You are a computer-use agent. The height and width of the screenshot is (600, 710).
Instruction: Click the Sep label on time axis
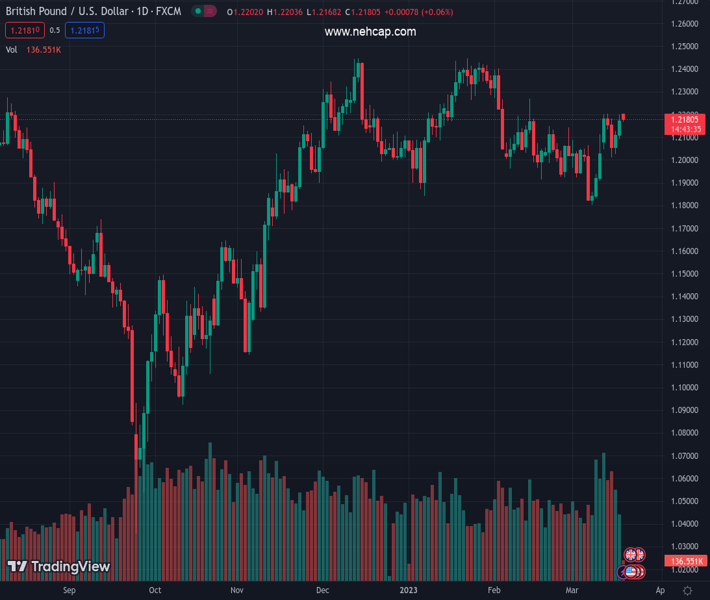point(69,591)
